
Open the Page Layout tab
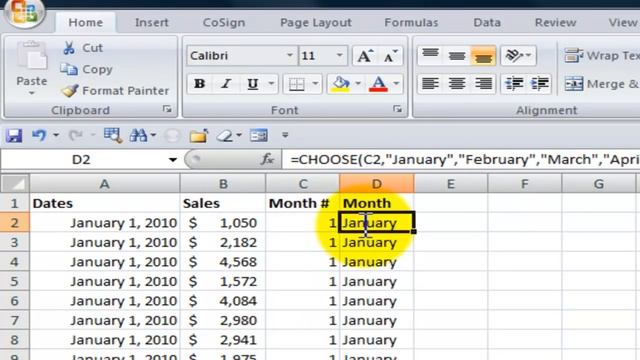coord(316,22)
